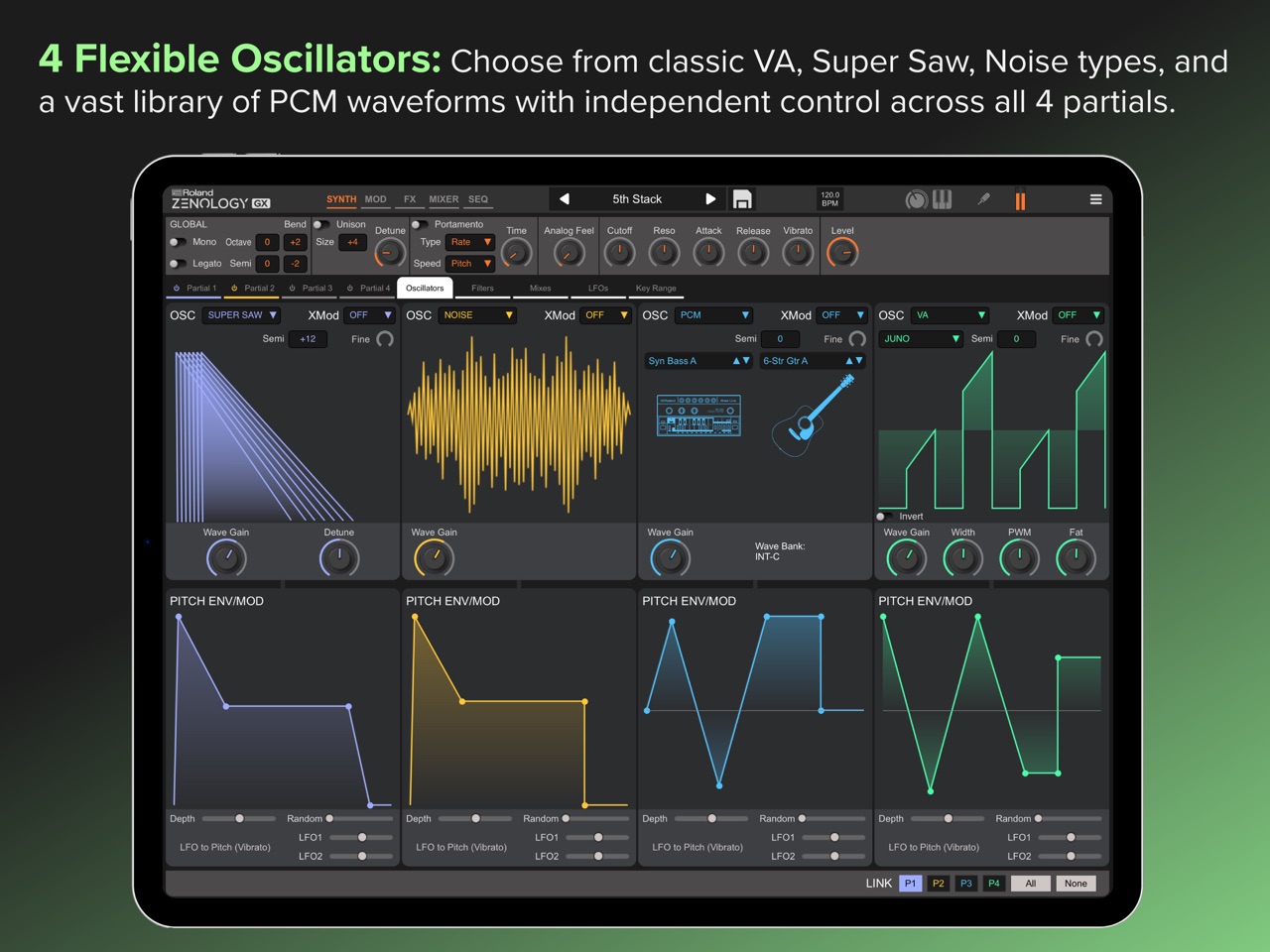Open the Filters tab
Image resolution: width=1270 pixels, height=952 pixels.
point(482,289)
